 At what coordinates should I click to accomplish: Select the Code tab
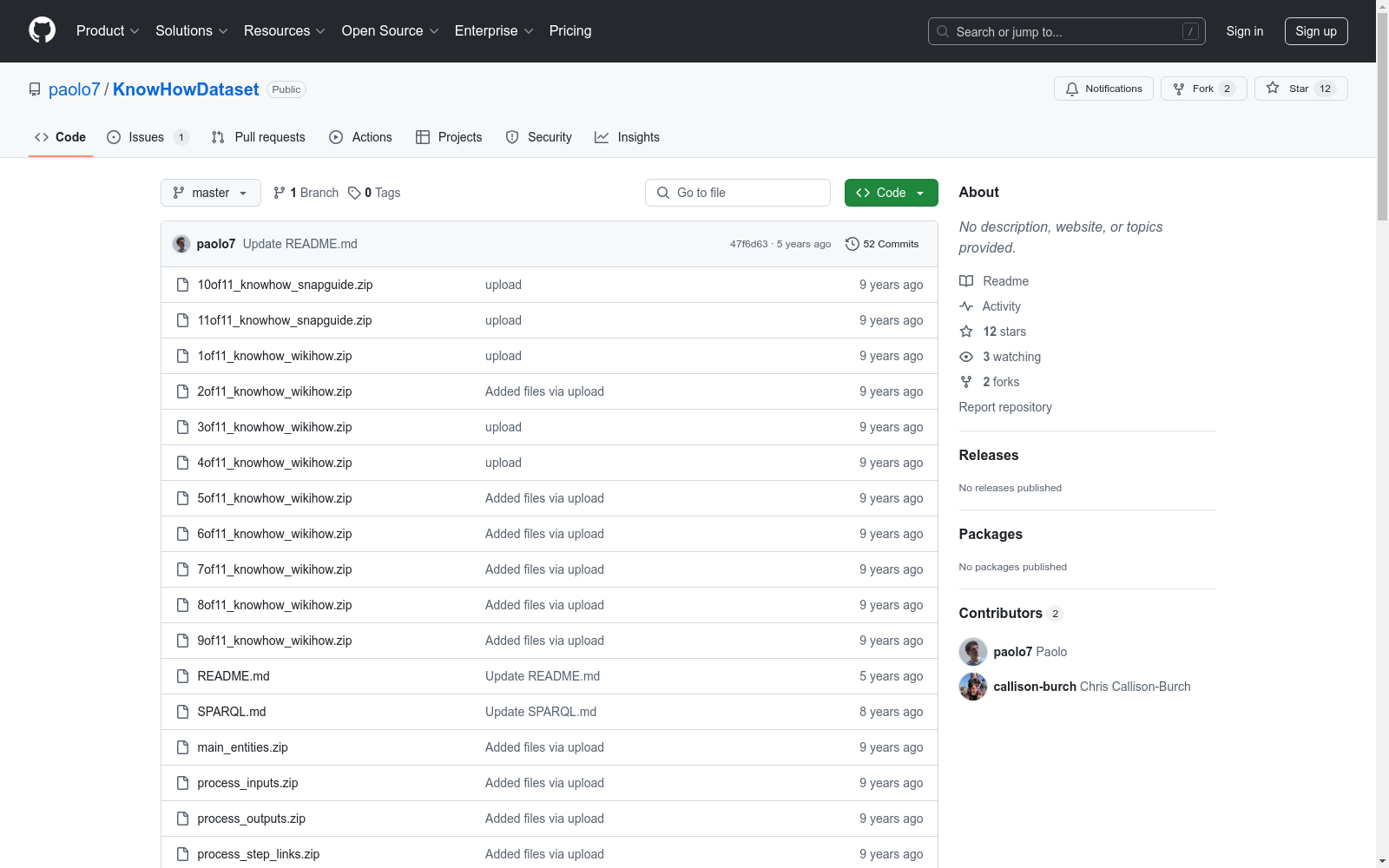(61, 137)
